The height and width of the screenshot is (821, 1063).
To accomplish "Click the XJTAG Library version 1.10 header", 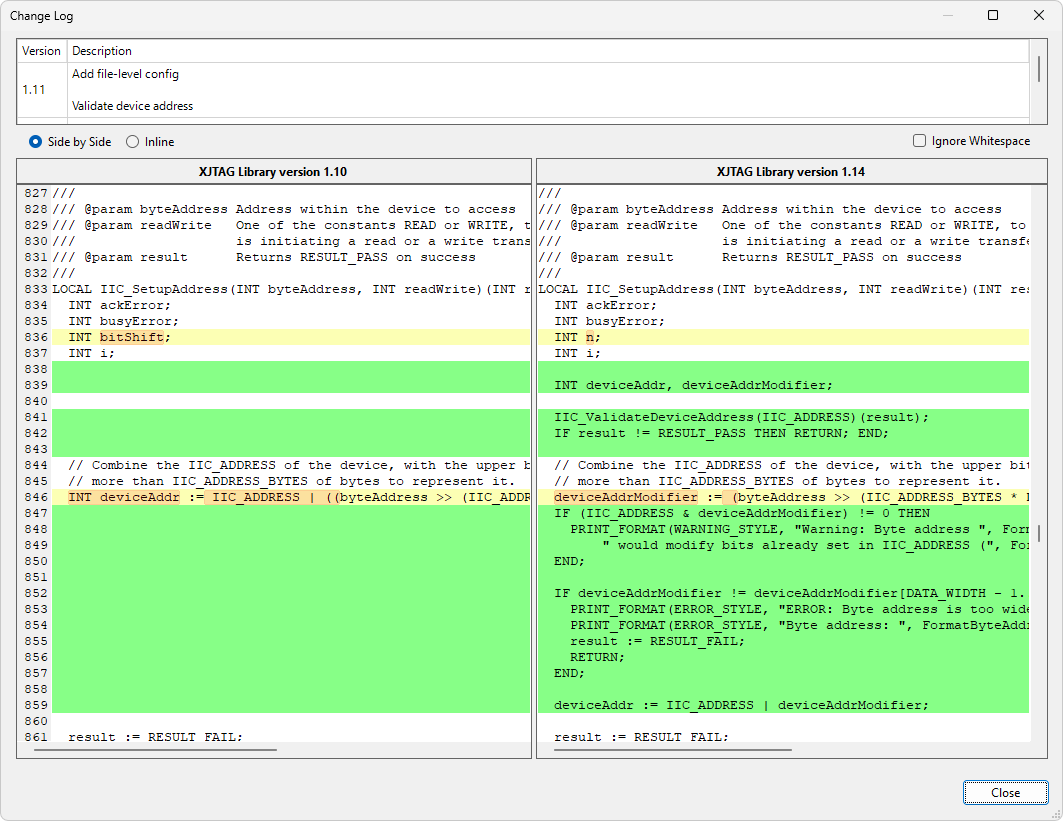I will coord(274,171).
